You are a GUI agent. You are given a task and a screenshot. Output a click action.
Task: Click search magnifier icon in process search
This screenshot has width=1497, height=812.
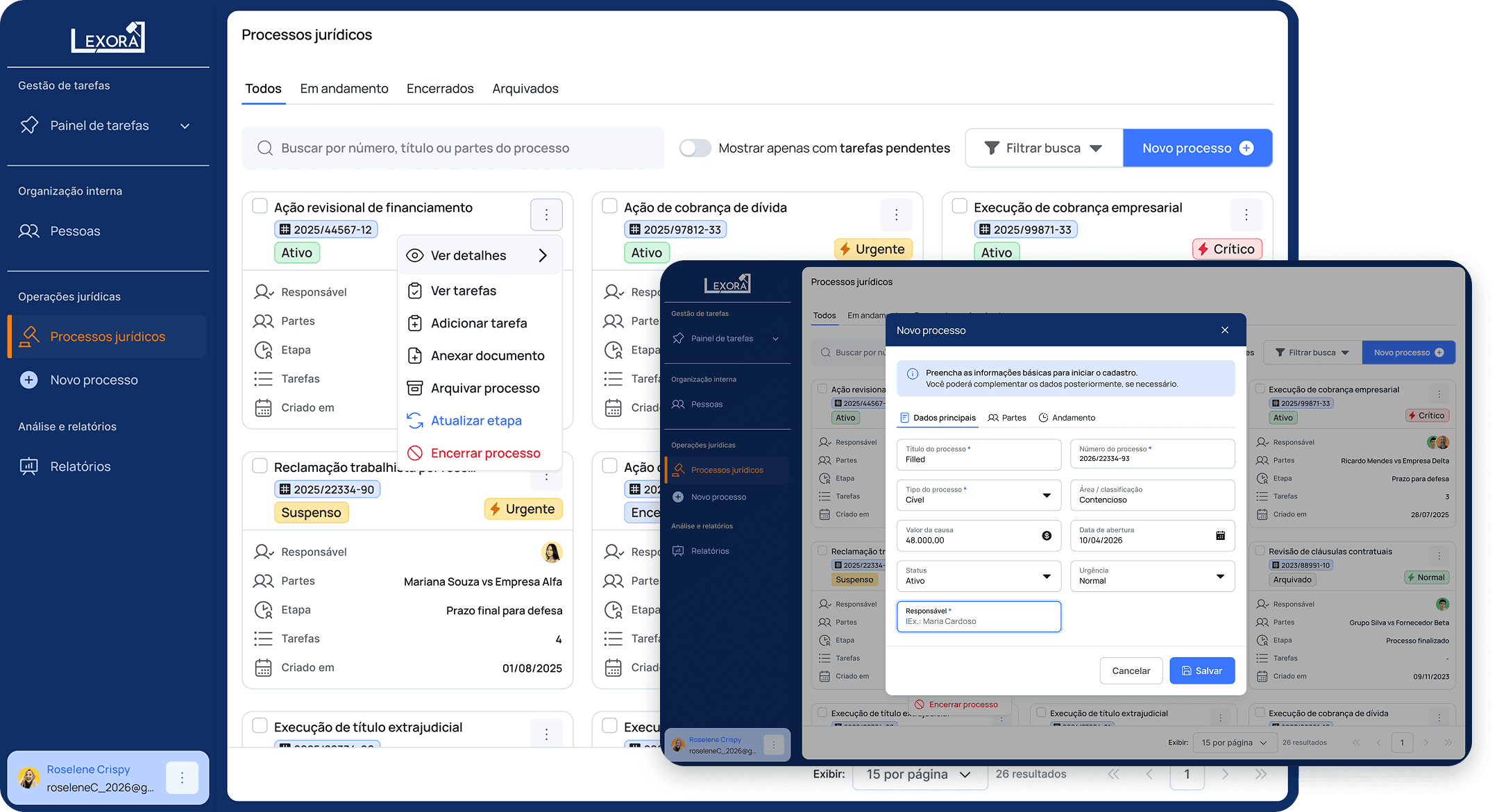tap(264, 148)
